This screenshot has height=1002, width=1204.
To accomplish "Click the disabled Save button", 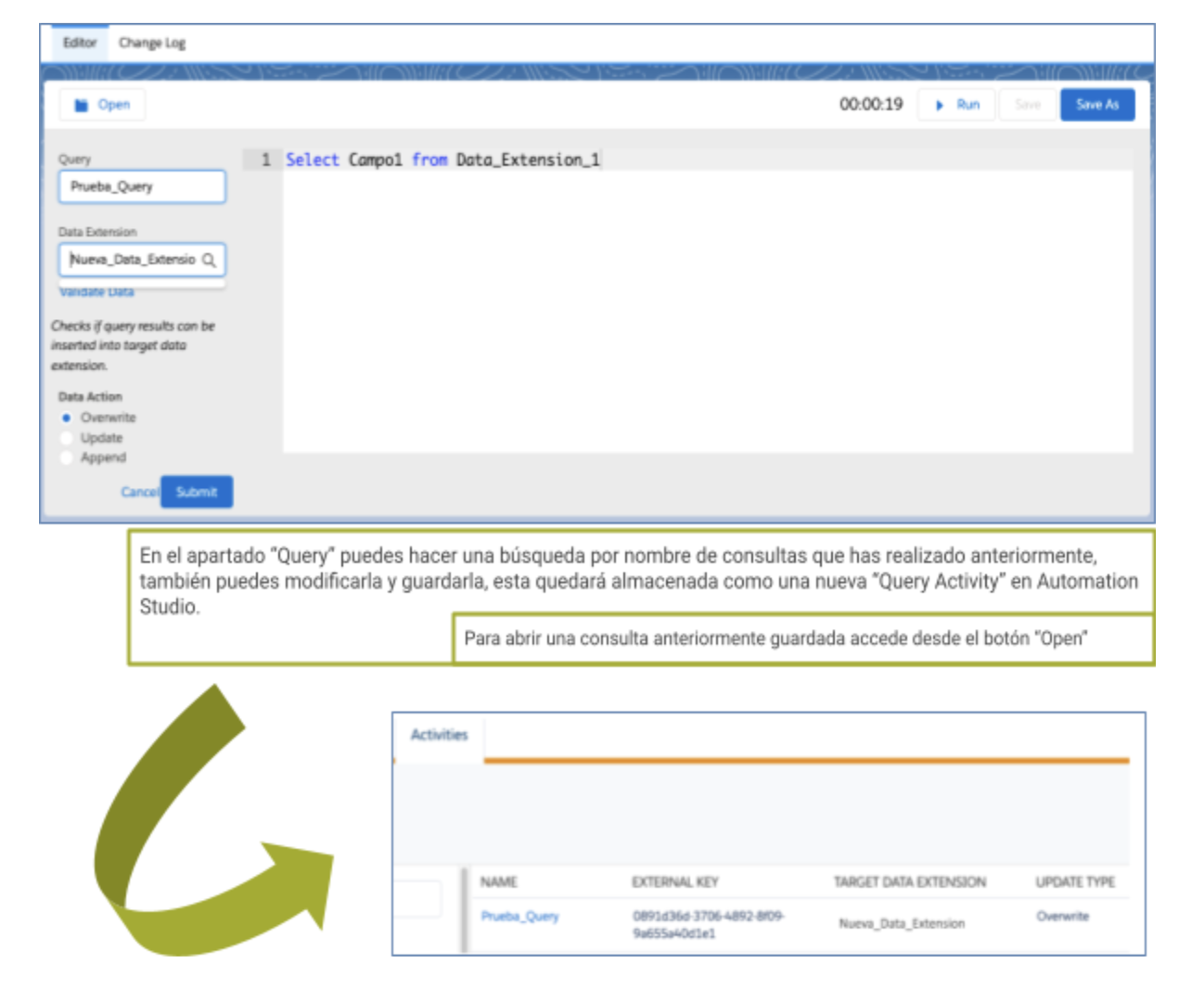I will [1027, 105].
